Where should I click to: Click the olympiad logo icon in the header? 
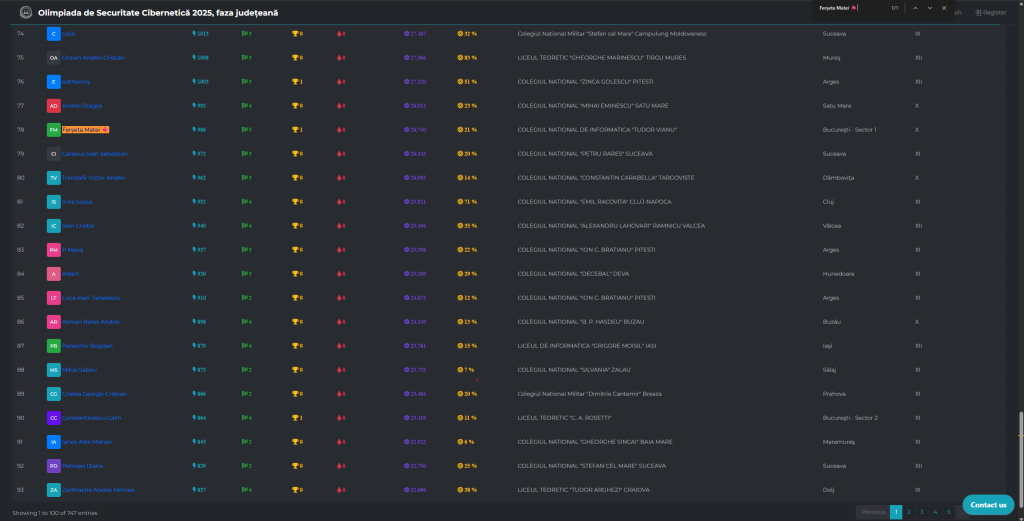[26, 12]
